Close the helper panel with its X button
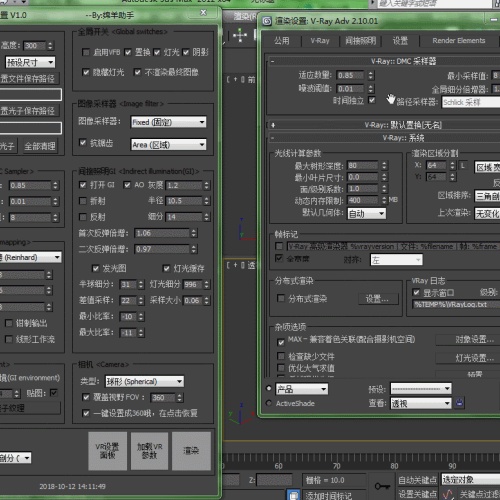500x500 pixels. pos(203,13)
